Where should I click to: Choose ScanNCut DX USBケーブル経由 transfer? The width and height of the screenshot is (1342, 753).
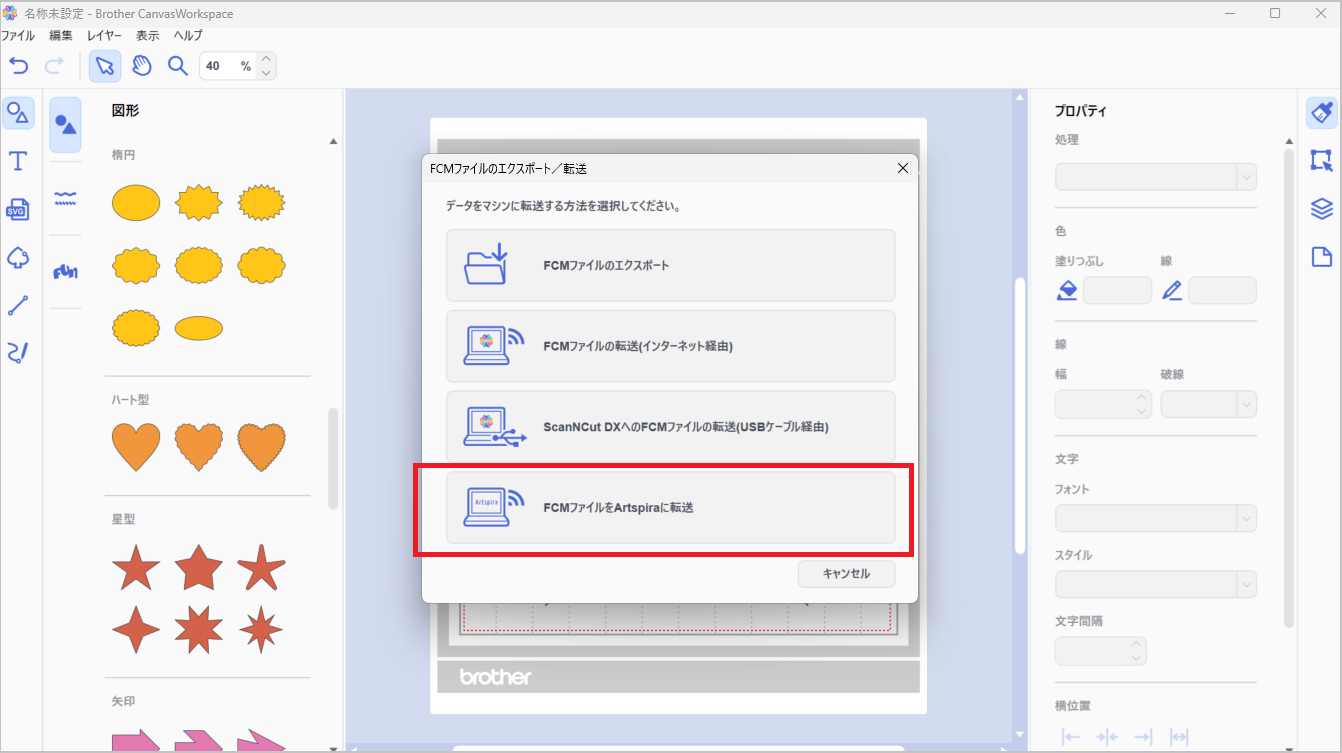click(670, 427)
